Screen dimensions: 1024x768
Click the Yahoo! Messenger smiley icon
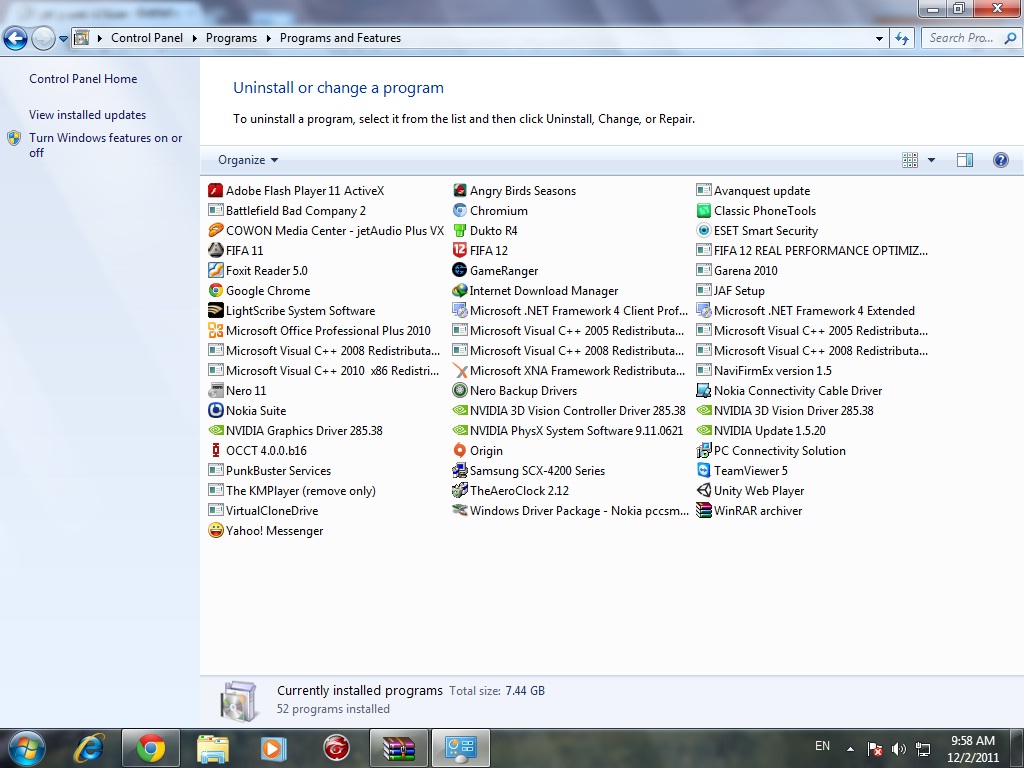[x=216, y=531]
